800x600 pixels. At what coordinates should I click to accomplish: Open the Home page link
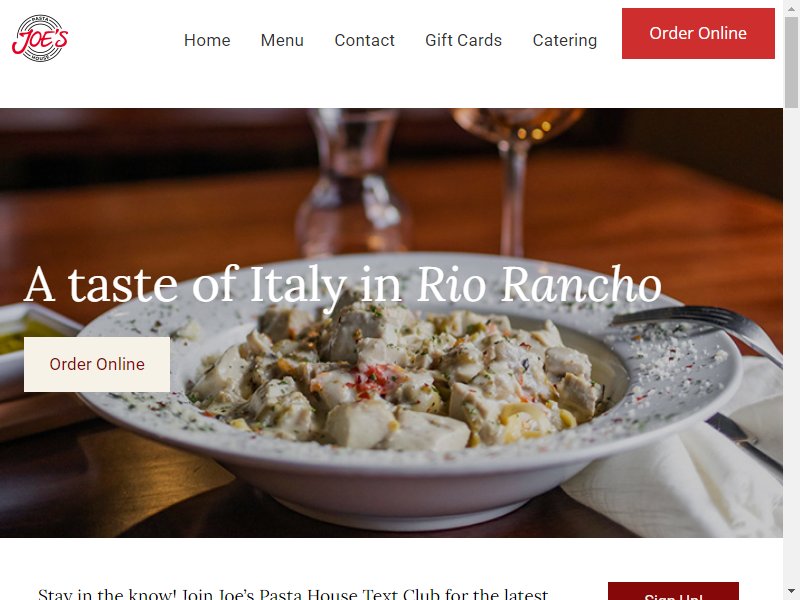pos(207,40)
